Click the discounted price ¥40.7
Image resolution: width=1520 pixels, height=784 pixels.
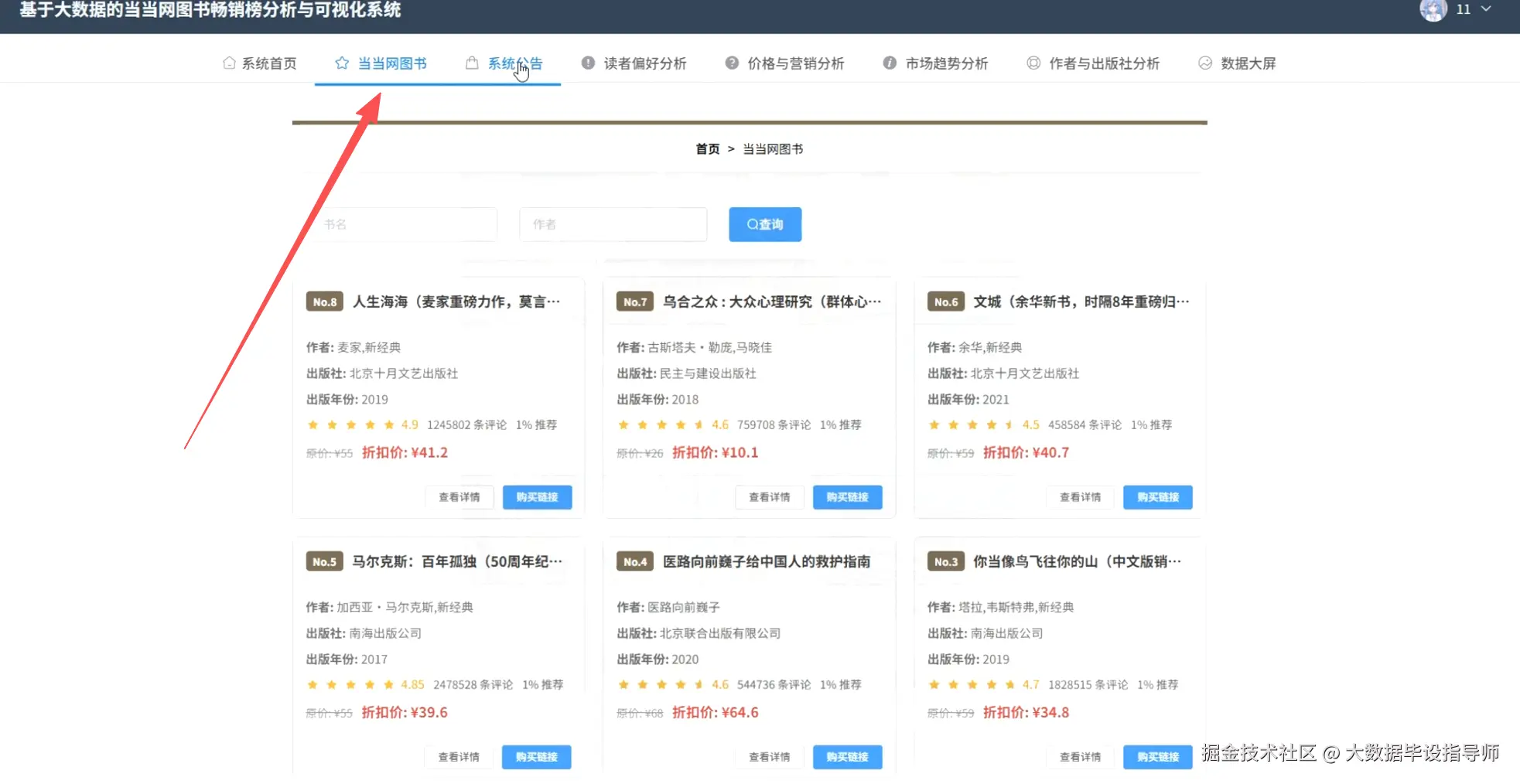click(x=1026, y=452)
